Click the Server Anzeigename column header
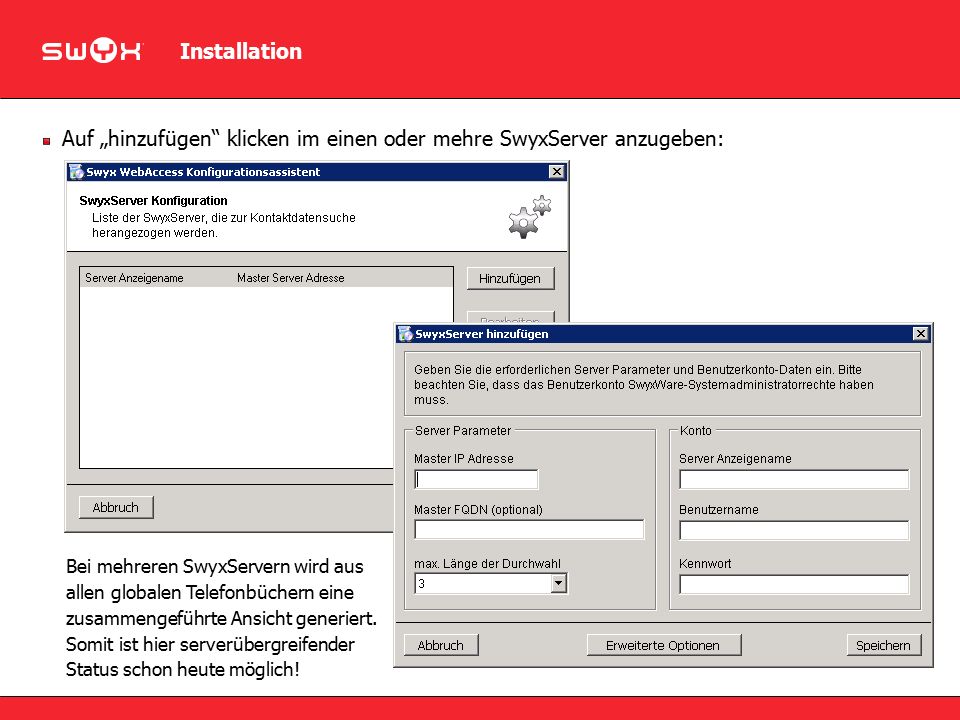 [134, 278]
